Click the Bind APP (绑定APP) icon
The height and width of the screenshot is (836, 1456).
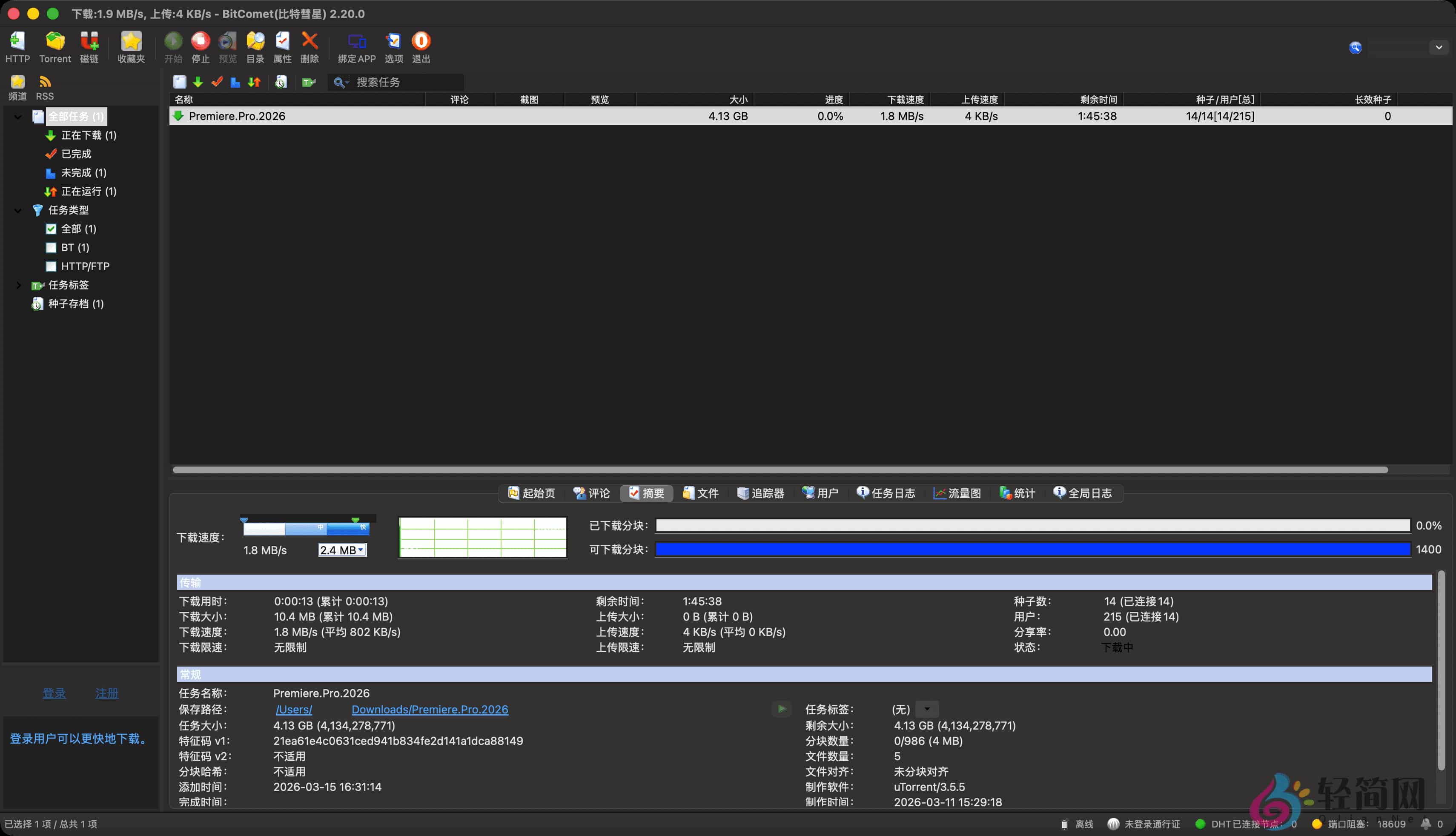tap(356, 41)
